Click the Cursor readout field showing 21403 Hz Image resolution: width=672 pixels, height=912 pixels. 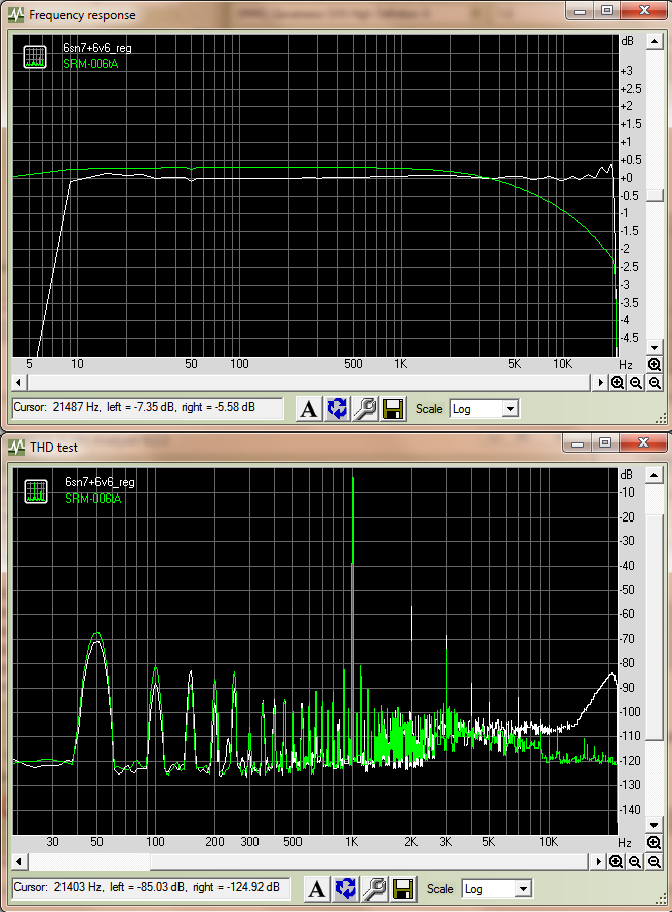tap(151, 888)
